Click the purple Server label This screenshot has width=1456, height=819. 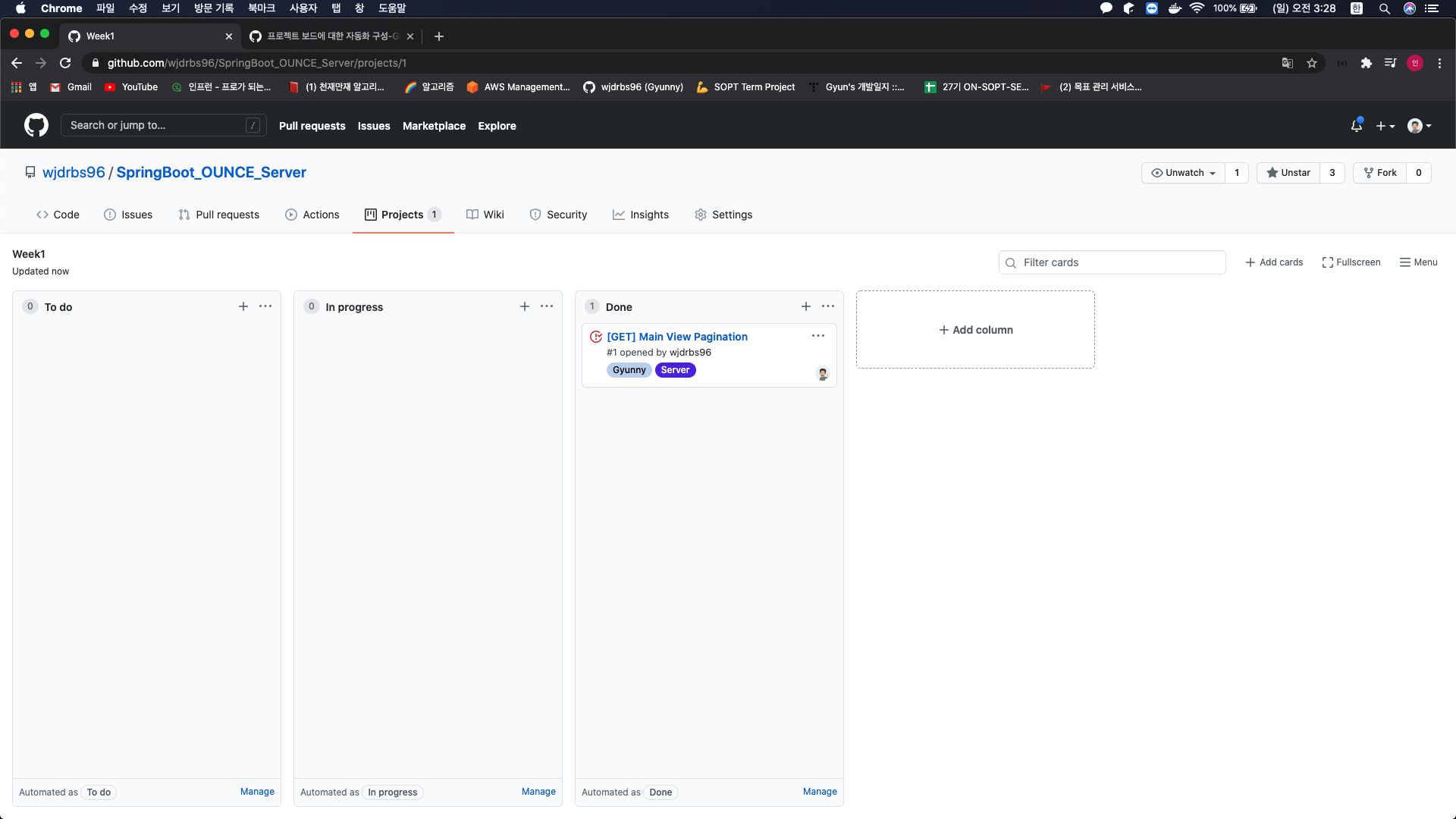click(x=674, y=370)
